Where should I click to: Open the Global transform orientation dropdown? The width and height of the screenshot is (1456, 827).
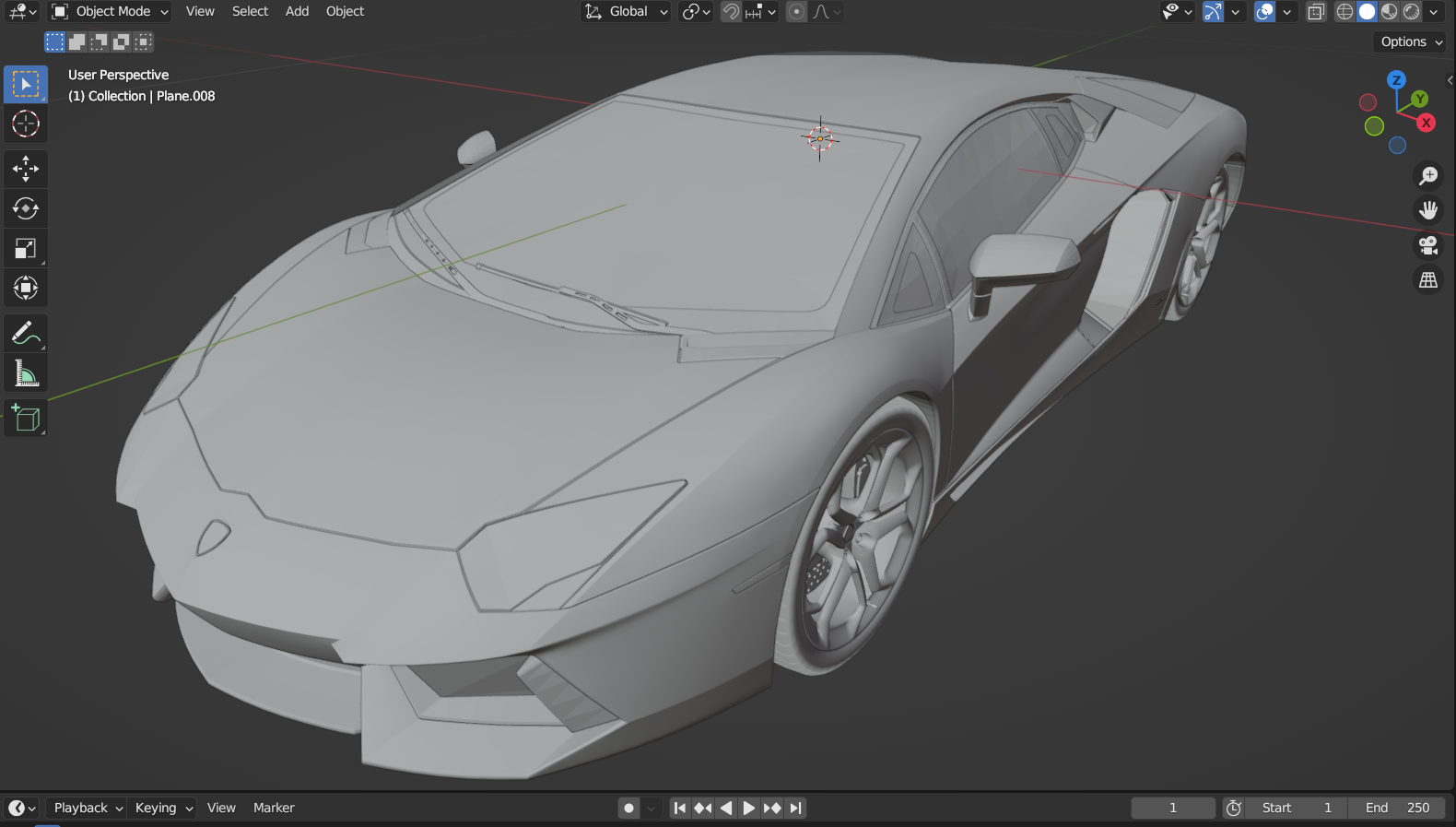(626, 11)
